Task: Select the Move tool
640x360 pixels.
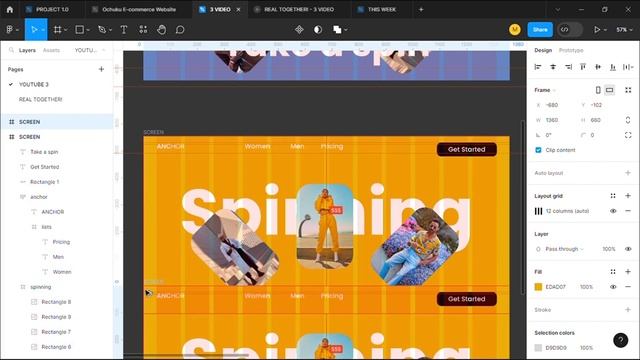Action: 34,29
